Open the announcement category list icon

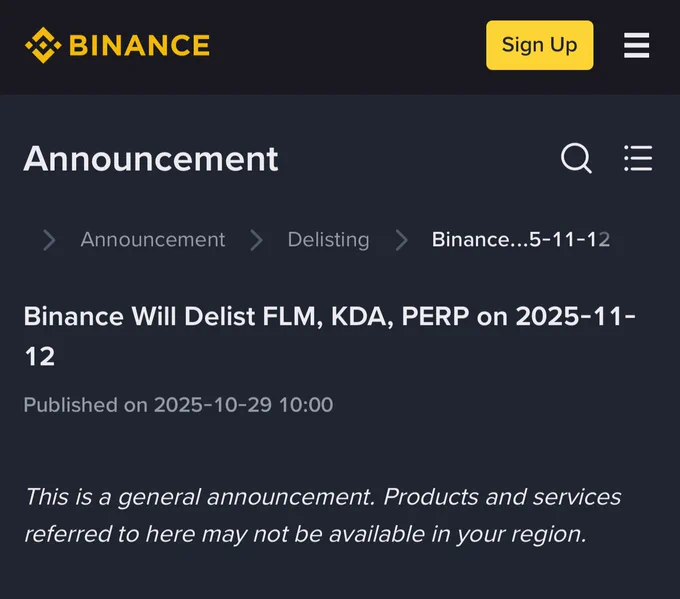638,158
